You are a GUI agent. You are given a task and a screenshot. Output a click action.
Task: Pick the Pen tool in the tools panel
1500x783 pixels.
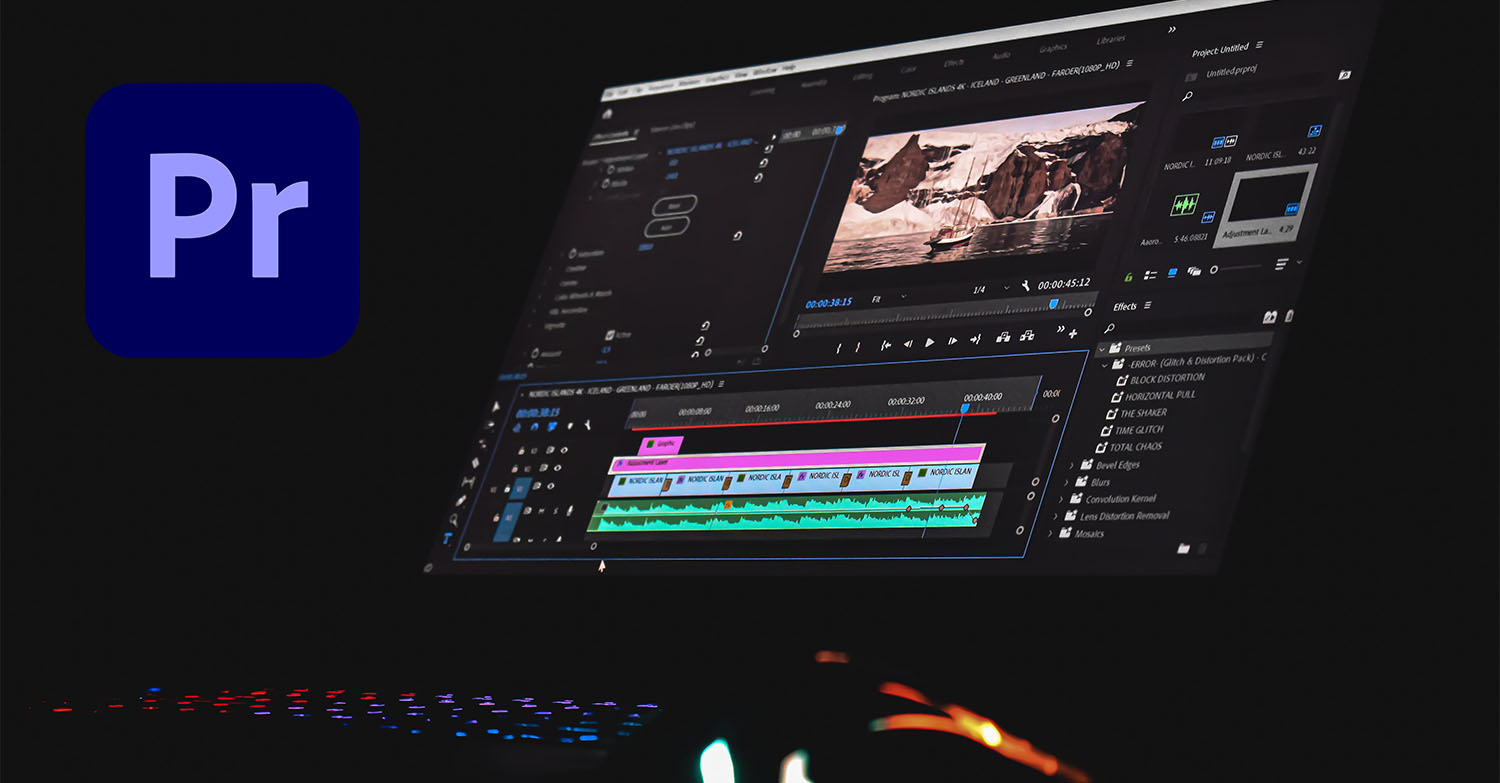click(461, 501)
